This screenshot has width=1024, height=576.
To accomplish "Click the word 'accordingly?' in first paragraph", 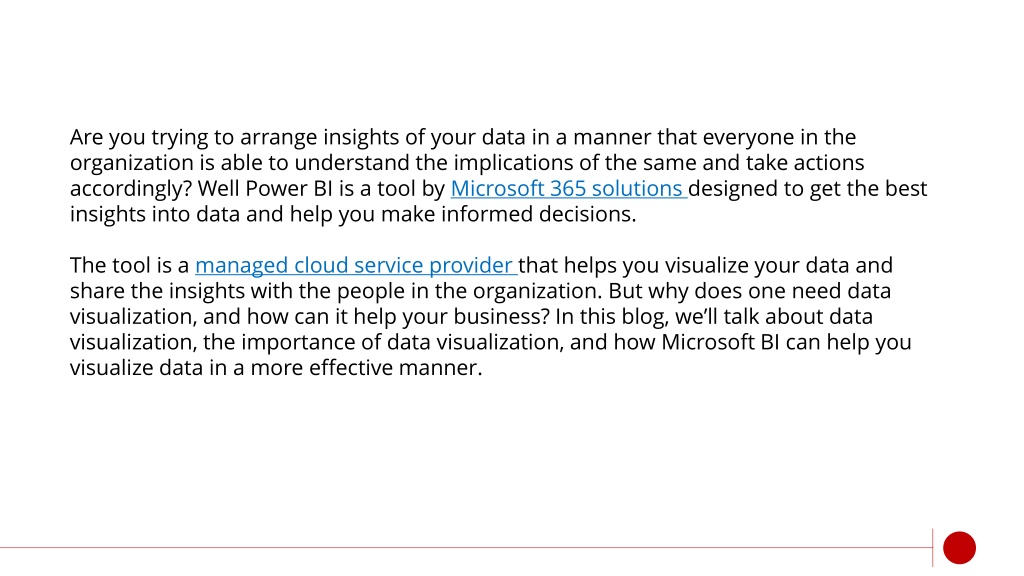I will [x=131, y=189].
